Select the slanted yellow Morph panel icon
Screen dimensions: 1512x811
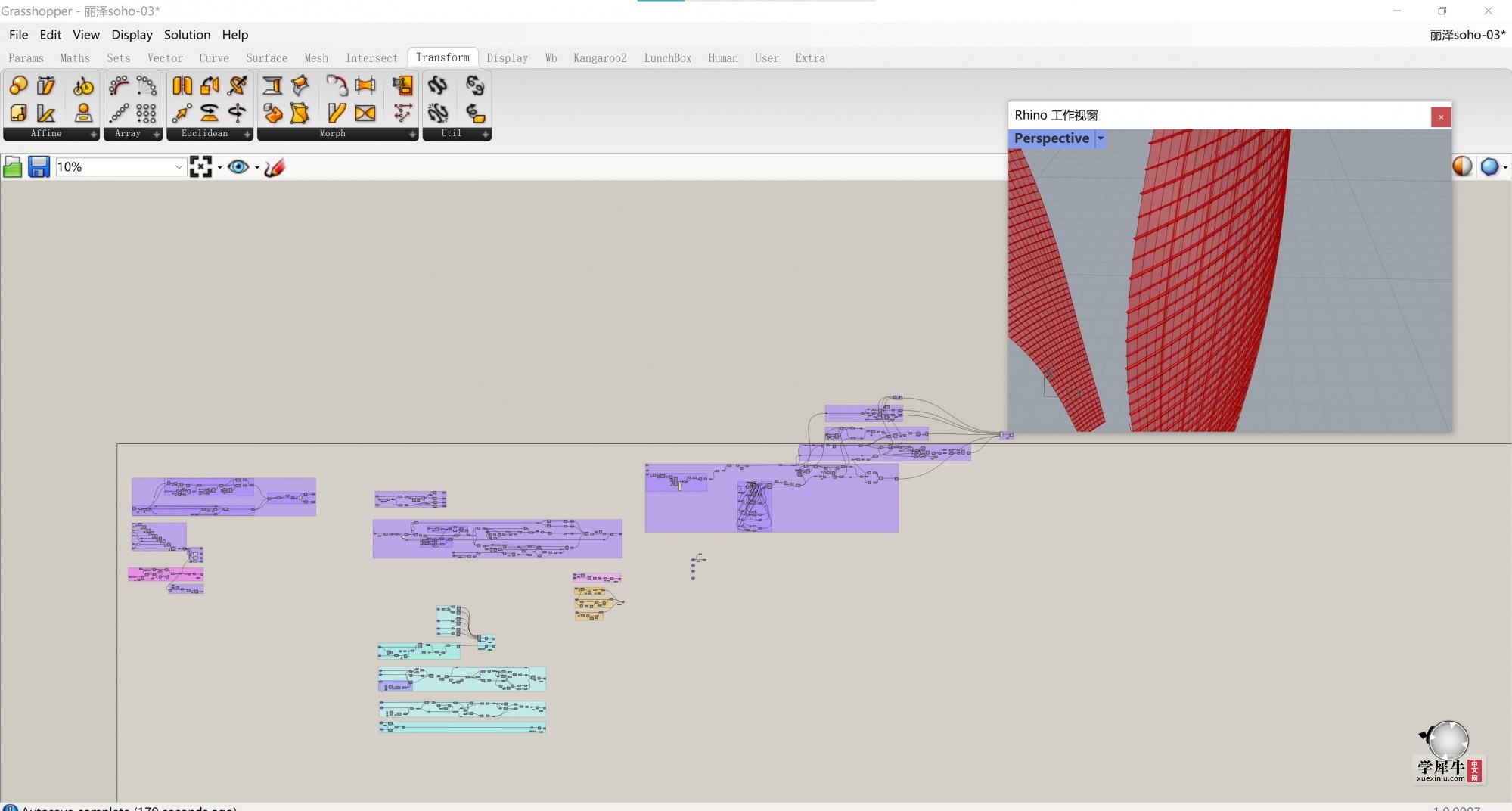337,113
